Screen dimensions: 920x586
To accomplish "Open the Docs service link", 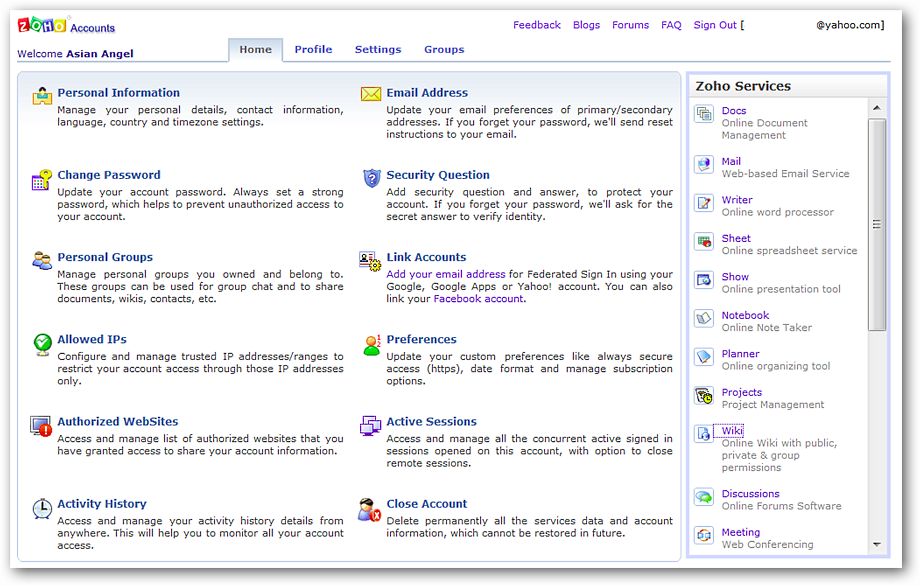I will click(733, 110).
